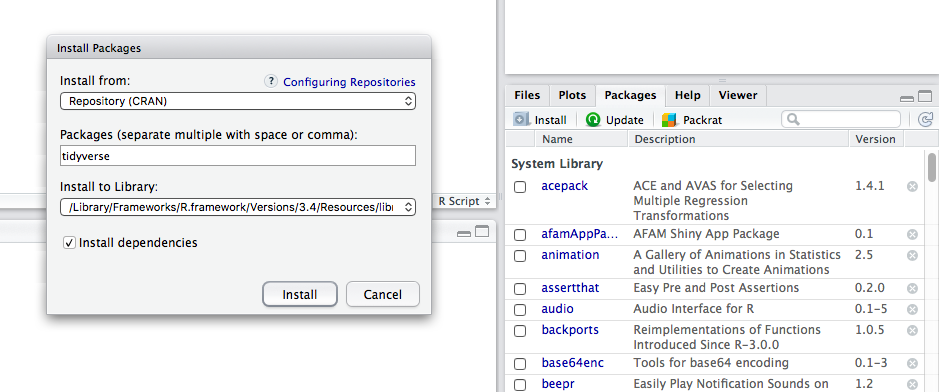Open the repositories help question mark

(271, 81)
